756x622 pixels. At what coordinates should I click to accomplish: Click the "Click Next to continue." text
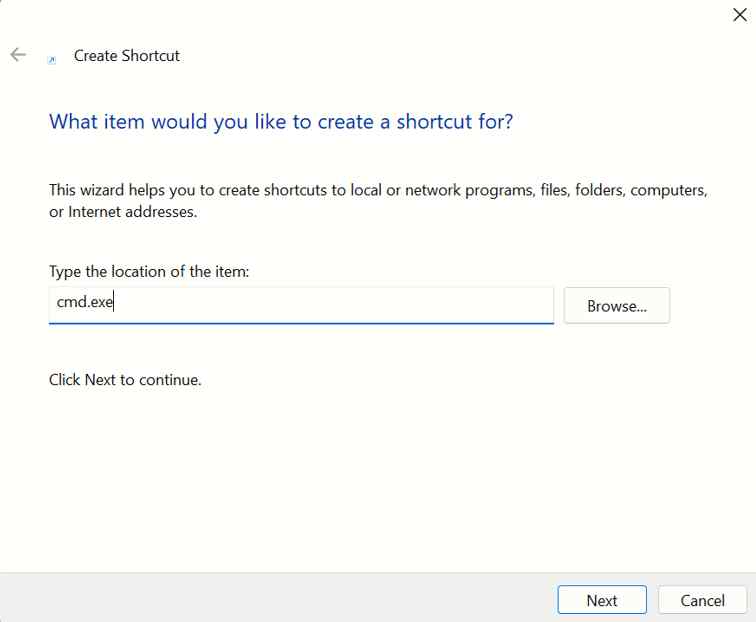(125, 380)
